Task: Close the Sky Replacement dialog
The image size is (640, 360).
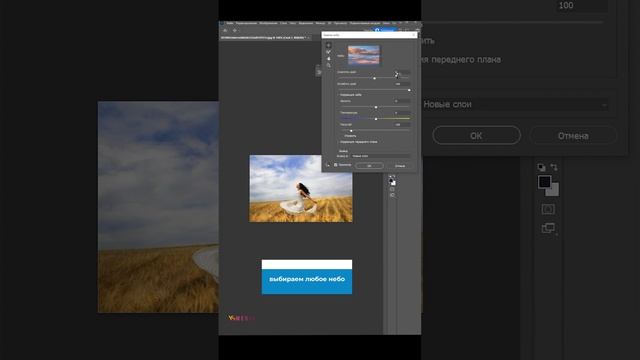Action: coord(413,35)
